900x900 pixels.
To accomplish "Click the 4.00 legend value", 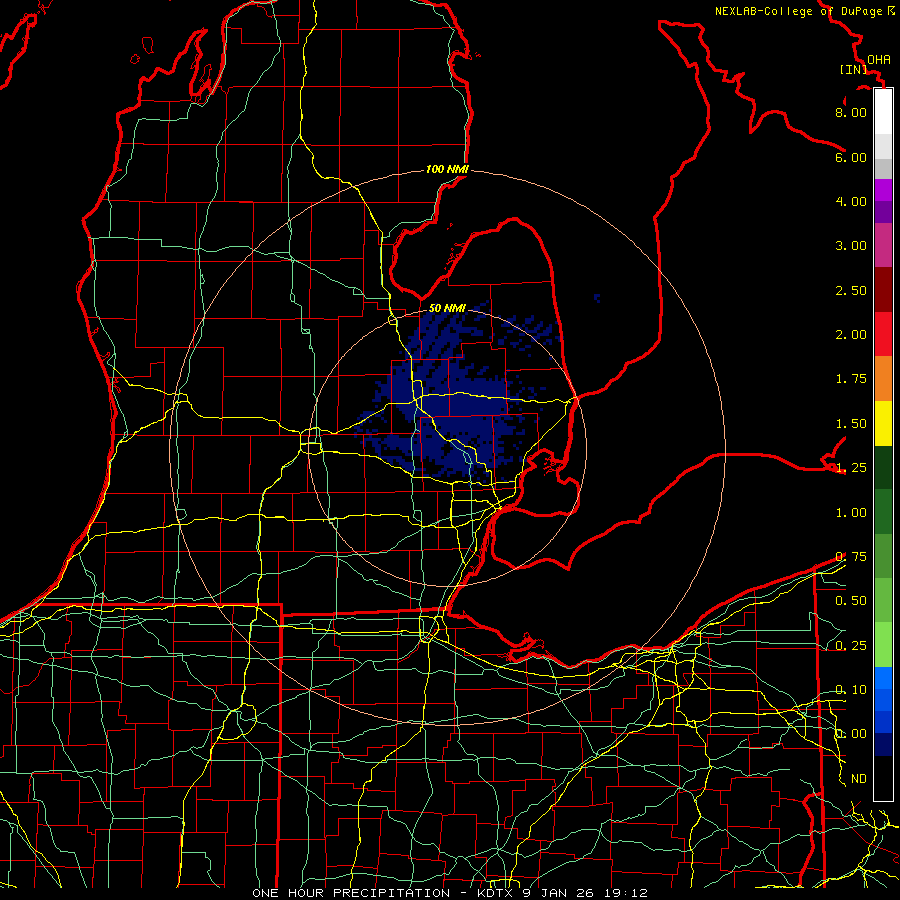I will click(x=851, y=201).
